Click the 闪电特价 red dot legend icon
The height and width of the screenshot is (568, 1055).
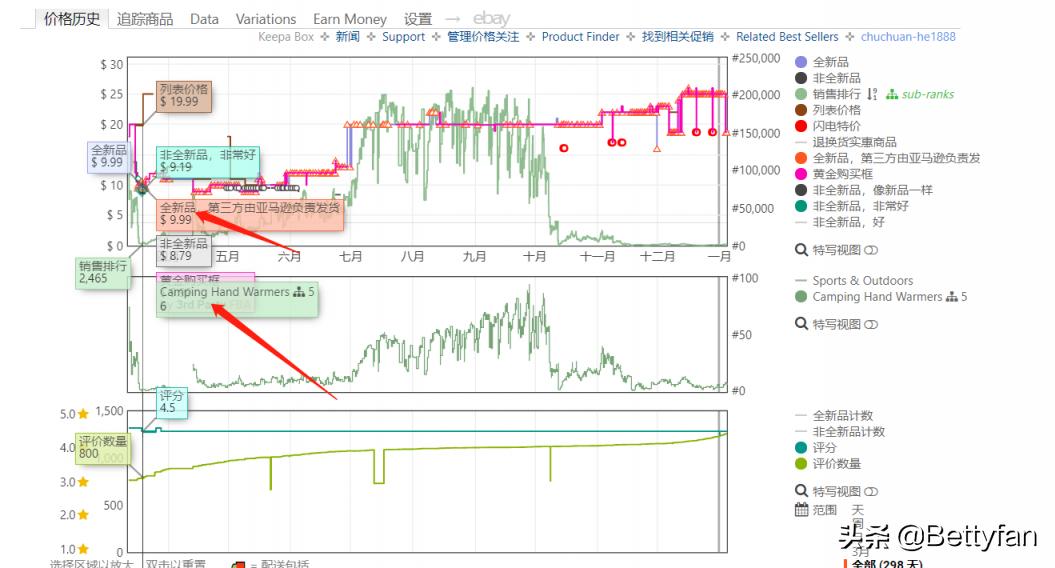pos(801,126)
